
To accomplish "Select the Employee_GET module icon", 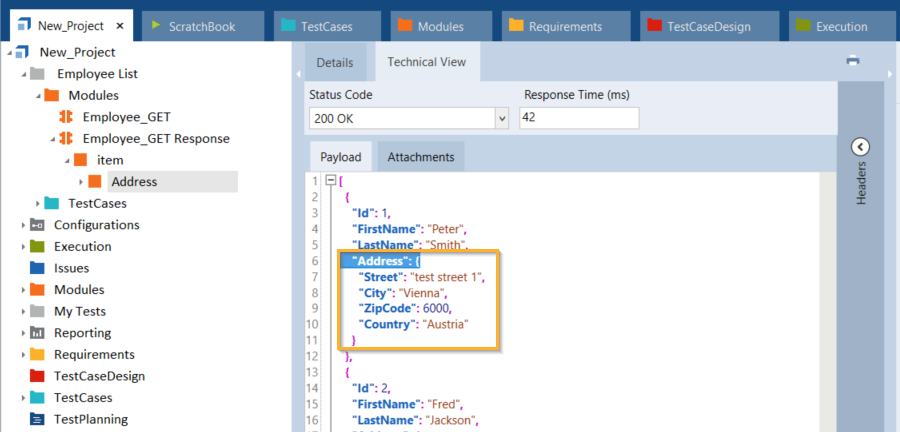I will click(67, 117).
